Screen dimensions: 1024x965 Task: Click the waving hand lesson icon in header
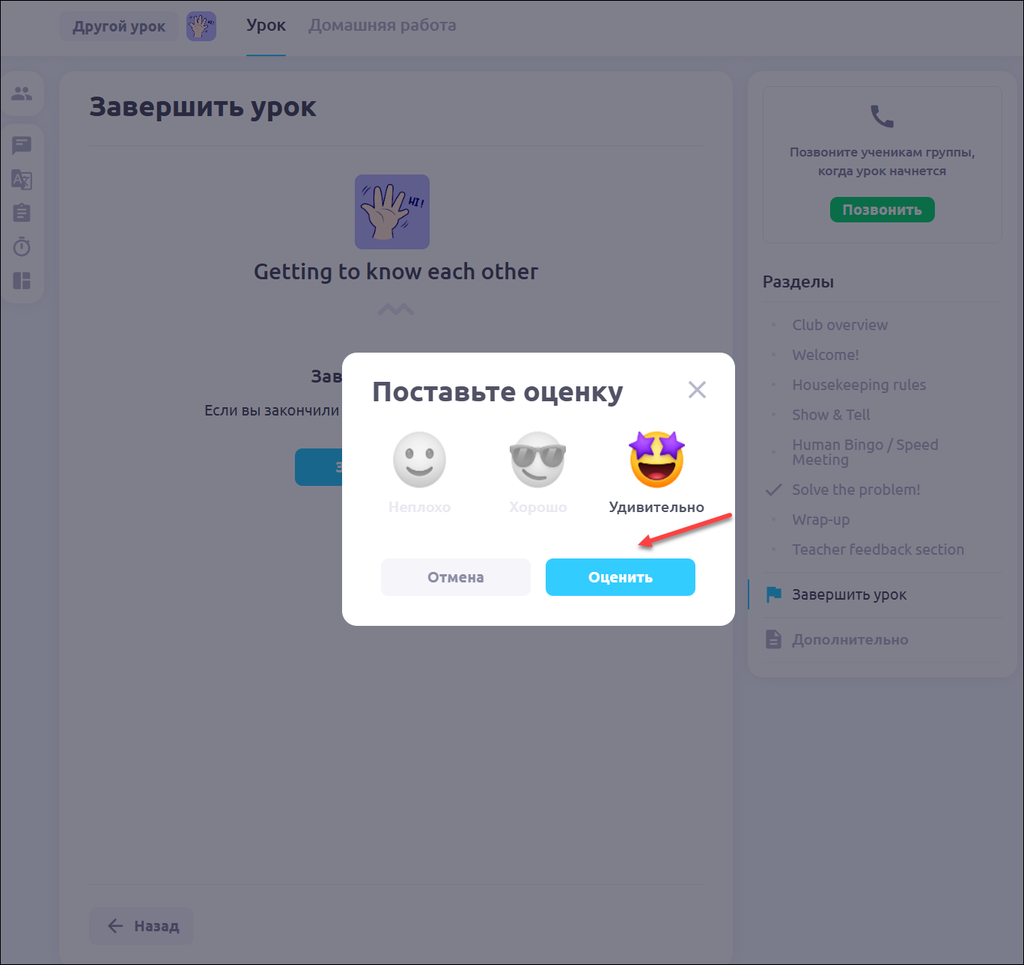pyautogui.click(x=201, y=27)
